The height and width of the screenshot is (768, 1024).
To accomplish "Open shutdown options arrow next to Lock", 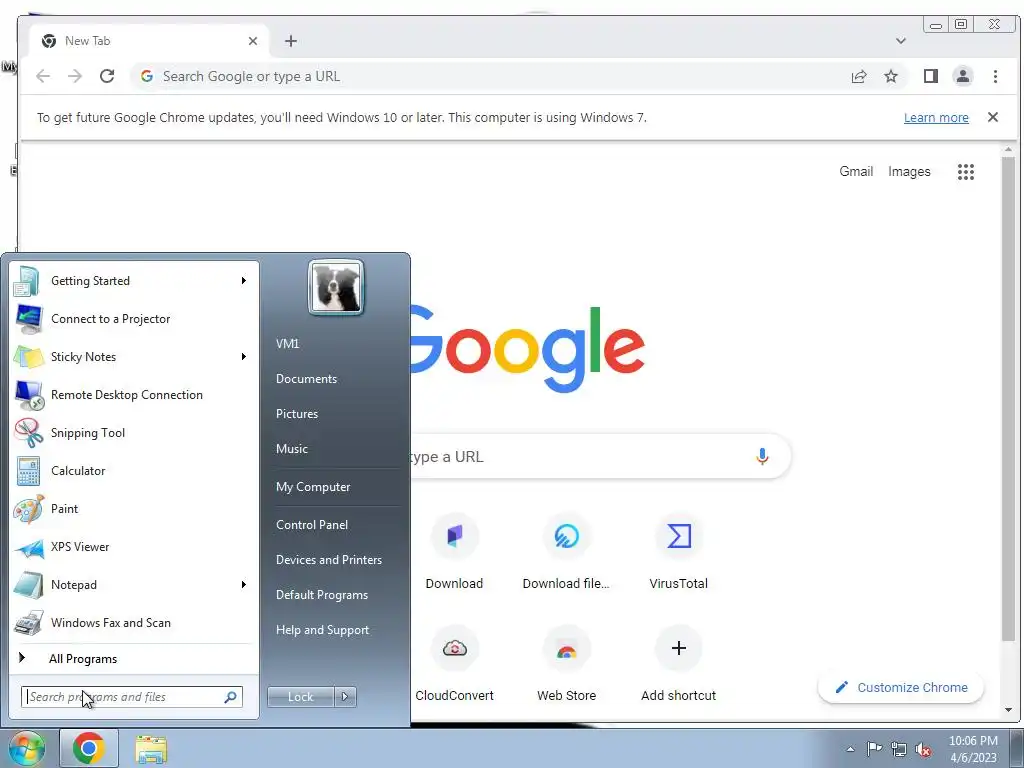I will [x=345, y=697].
